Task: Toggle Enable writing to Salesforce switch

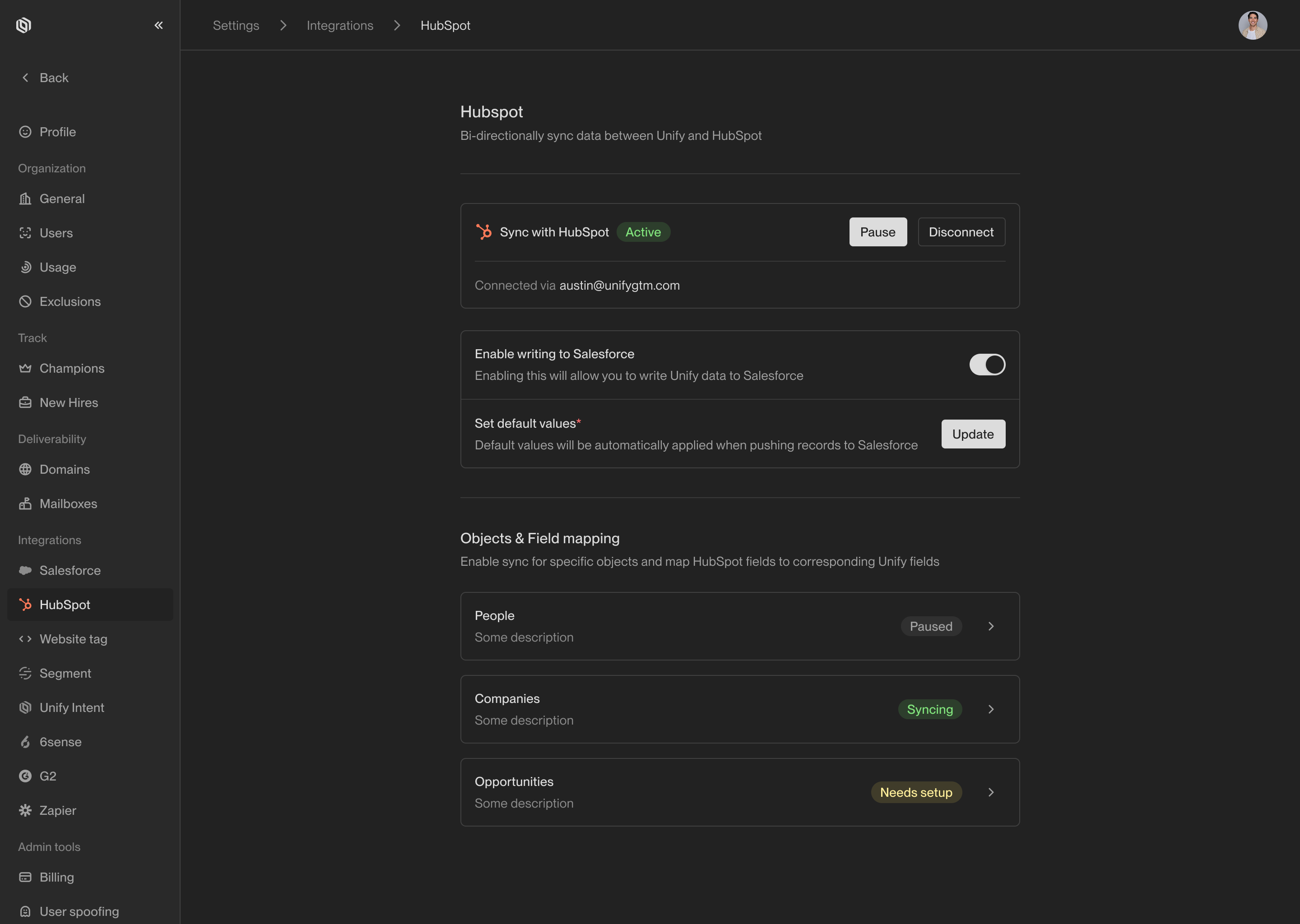Action: tap(987, 365)
